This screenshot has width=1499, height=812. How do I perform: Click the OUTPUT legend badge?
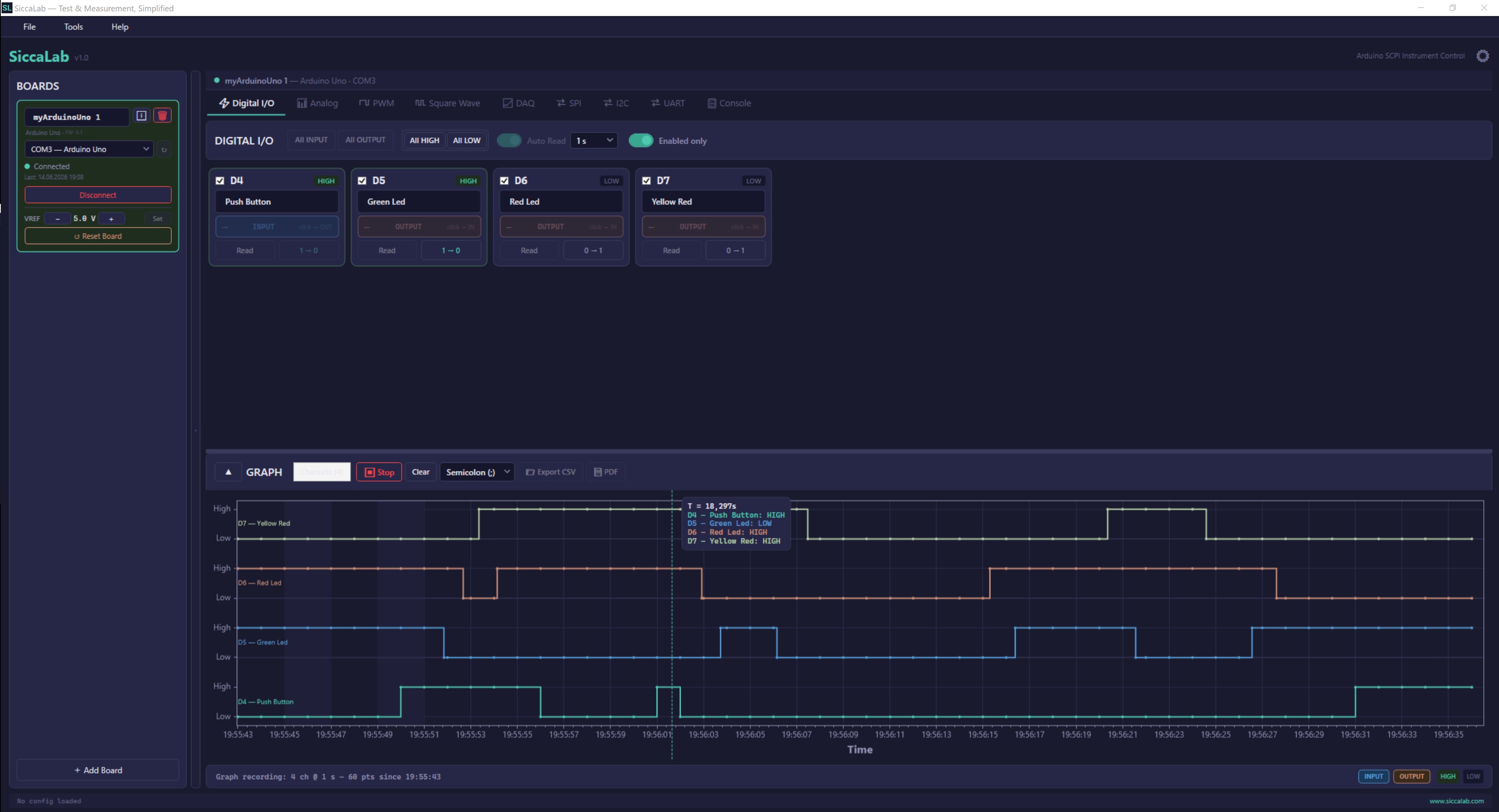tap(1411, 776)
